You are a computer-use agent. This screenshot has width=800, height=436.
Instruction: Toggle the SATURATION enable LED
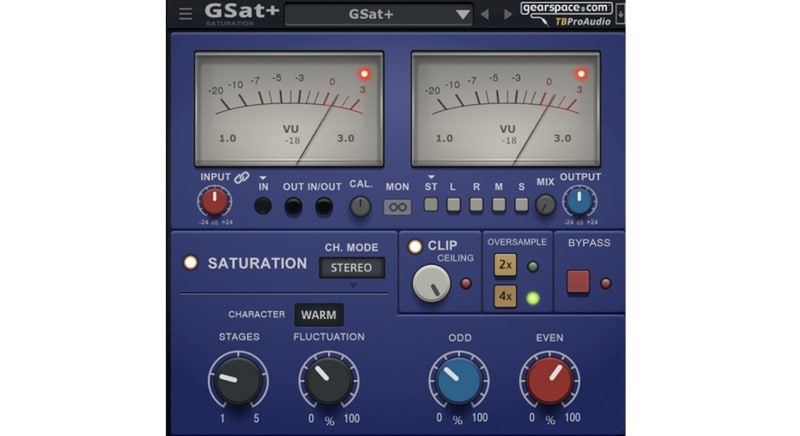pyautogui.click(x=190, y=263)
